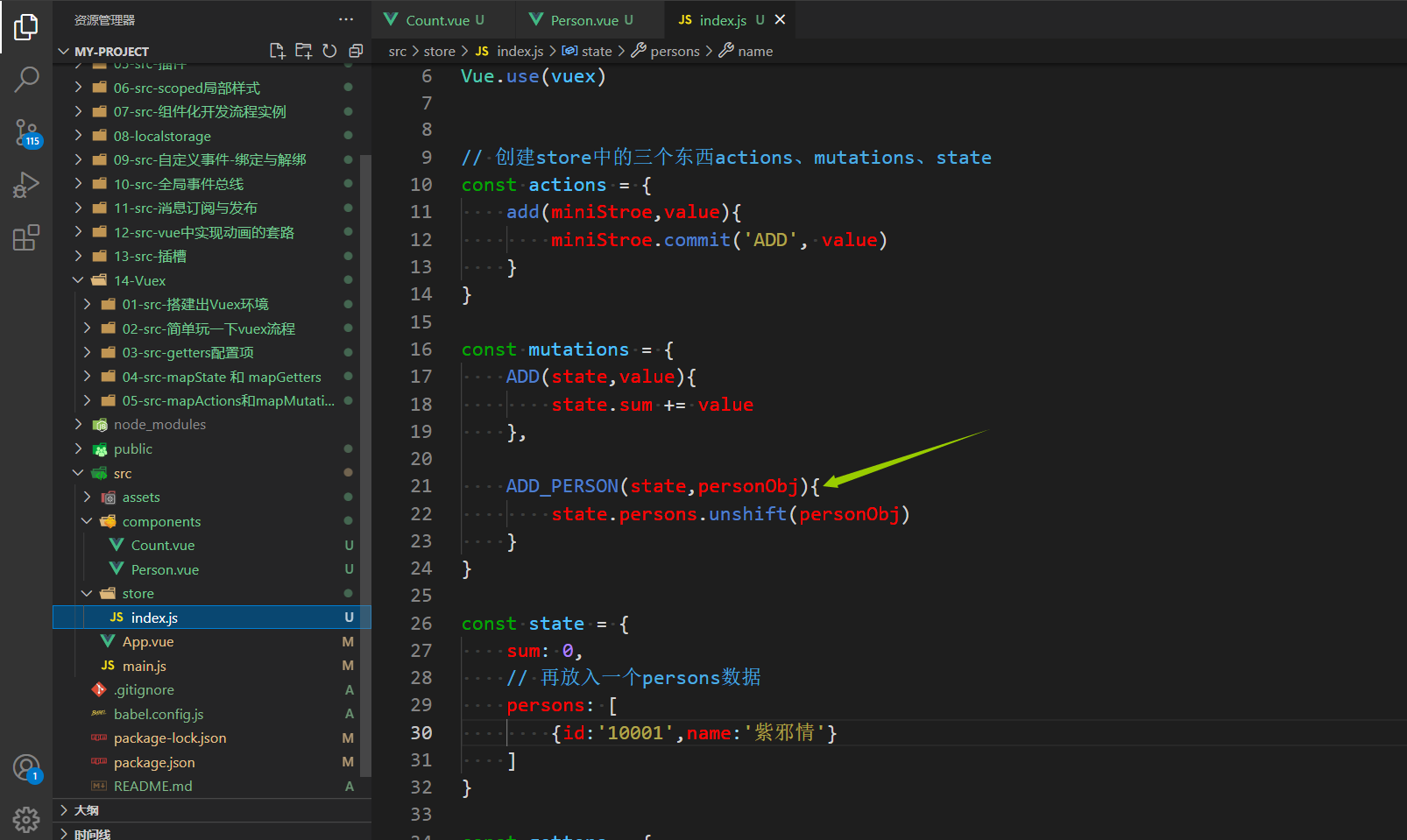Image resolution: width=1407 pixels, height=840 pixels.
Task: Open the Run and Debug view
Action: coord(26,185)
